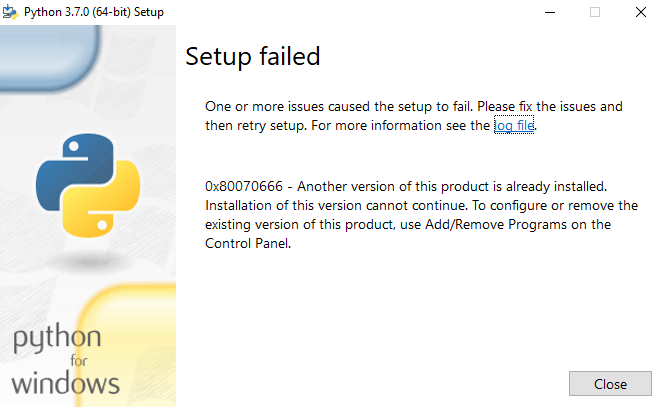Viewport: 663px width, 408px height.
Task: Click the shadow beneath the Python logo
Action: pos(89,261)
